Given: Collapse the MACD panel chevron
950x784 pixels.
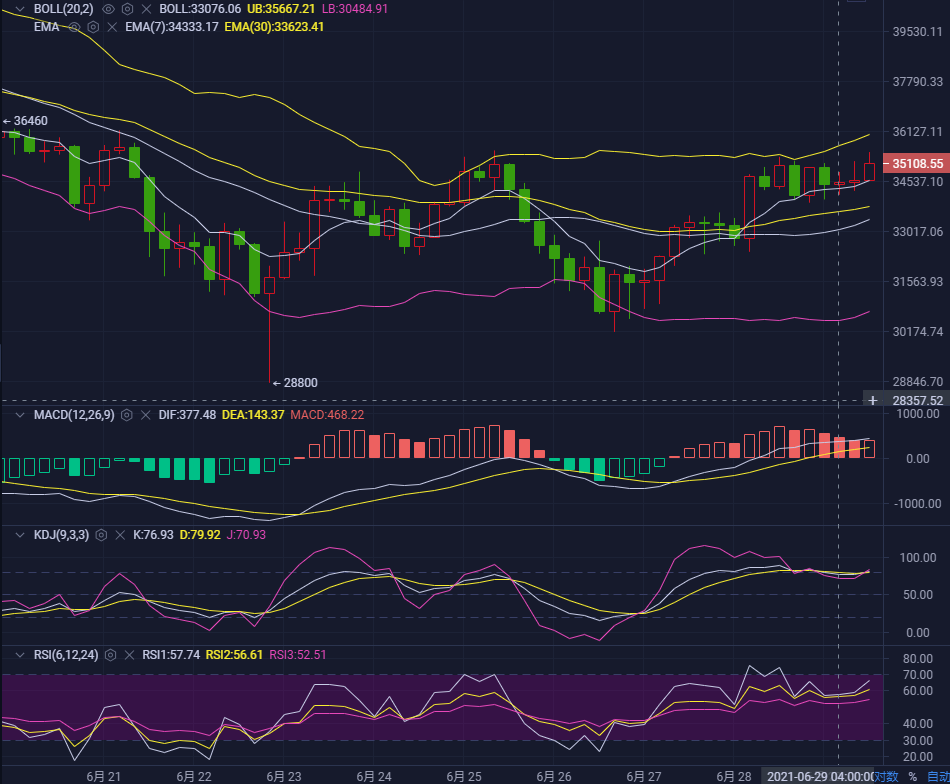Looking at the screenshot, I should coord(20,415).
